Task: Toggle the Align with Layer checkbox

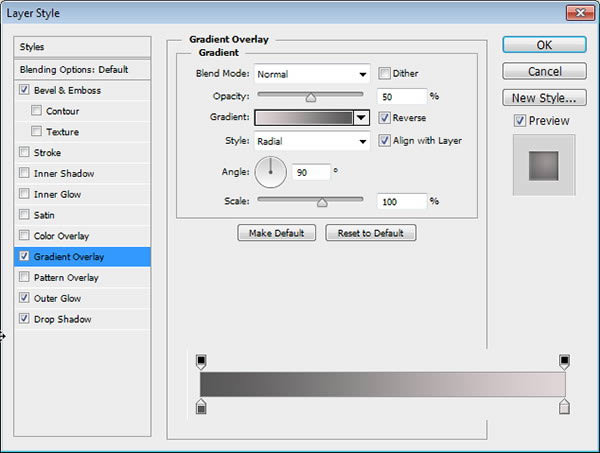Action: click(384, 140)
